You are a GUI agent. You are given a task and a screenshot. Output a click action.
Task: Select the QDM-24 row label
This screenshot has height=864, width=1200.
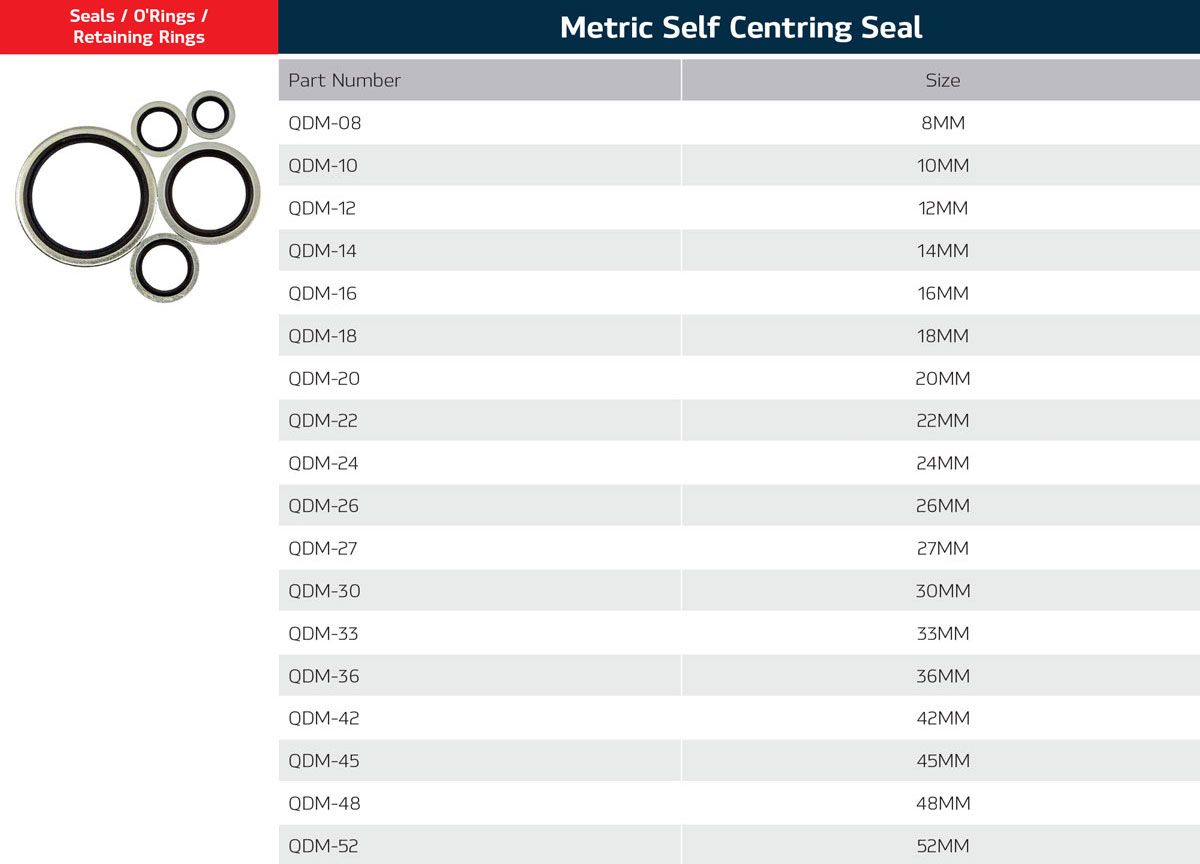(x=323, y=463)
